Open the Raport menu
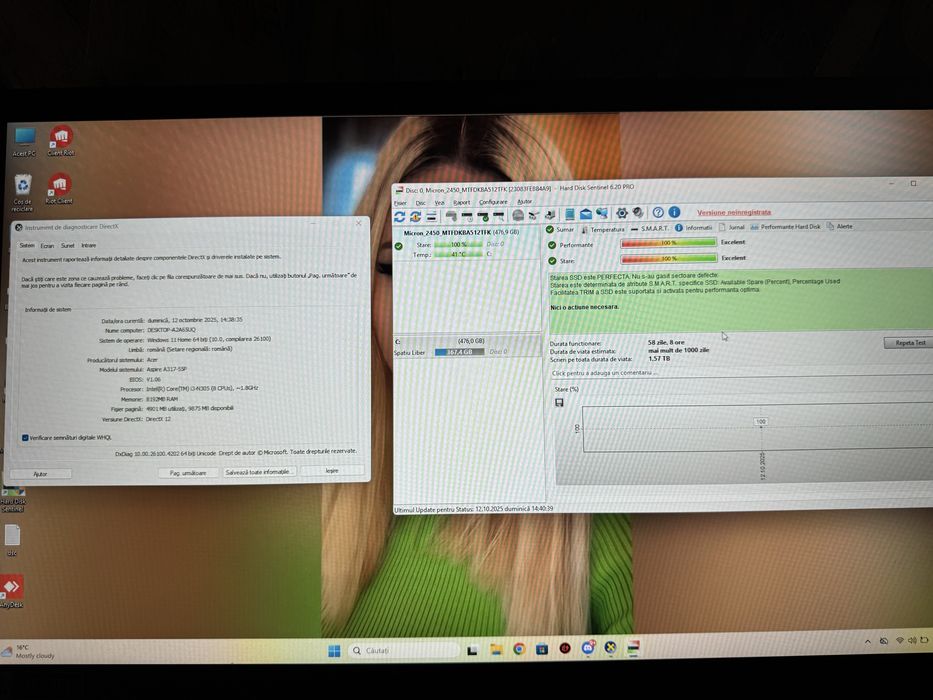The width and height of the screenshot is (933, 700). tap(461, 202)
